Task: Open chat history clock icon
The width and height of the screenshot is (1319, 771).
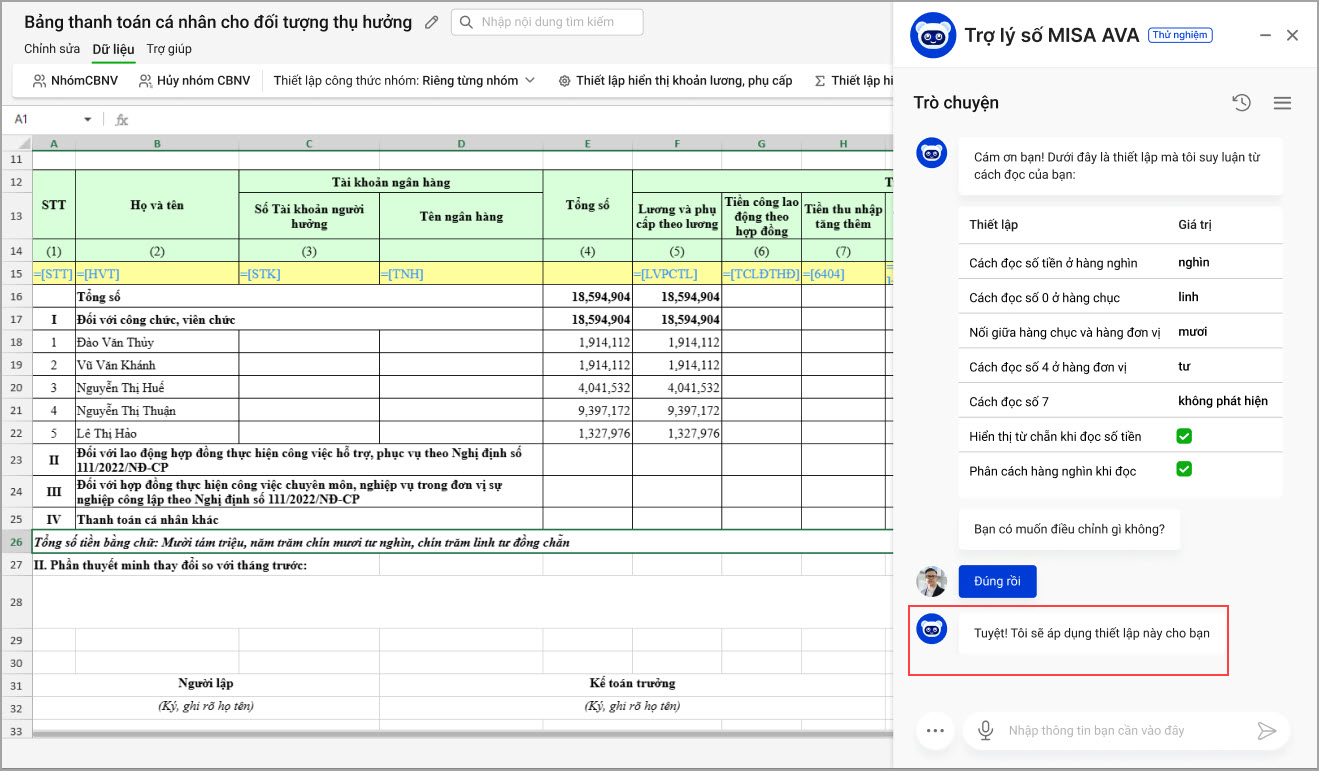Action: [1241, 103]
